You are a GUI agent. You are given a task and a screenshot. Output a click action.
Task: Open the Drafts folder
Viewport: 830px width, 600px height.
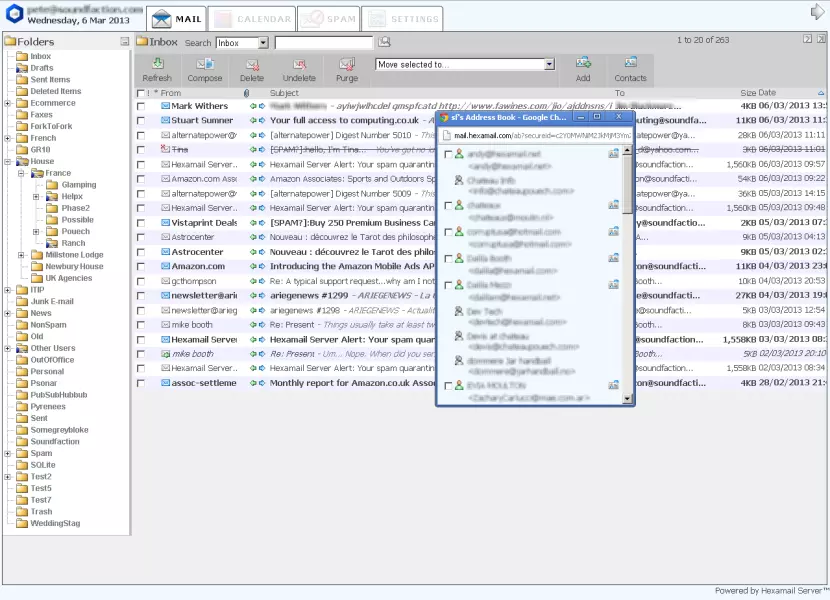[x=42, y=68]
